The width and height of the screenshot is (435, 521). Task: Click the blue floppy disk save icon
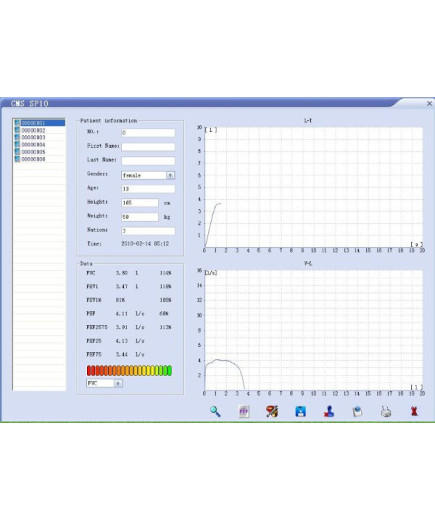[300, 411]
